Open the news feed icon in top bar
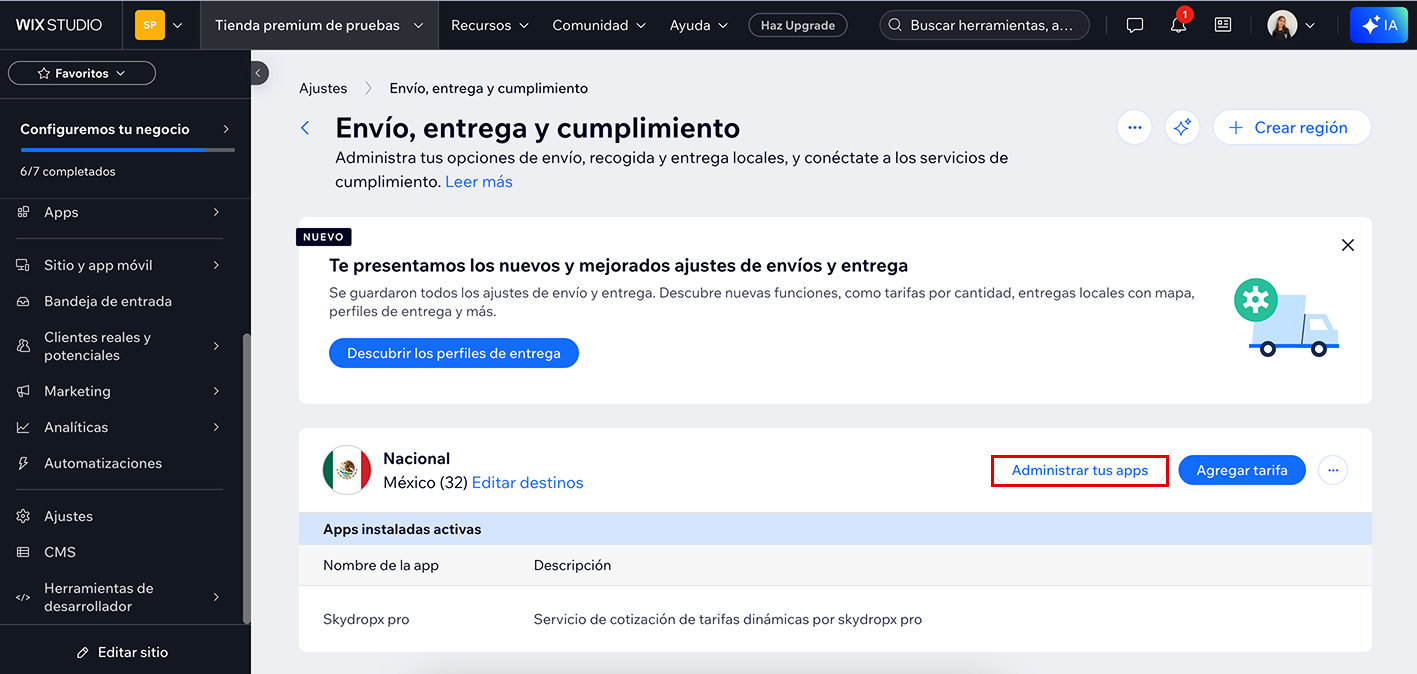Screen dimensions: 1417x674 (x=1223, y=25)
